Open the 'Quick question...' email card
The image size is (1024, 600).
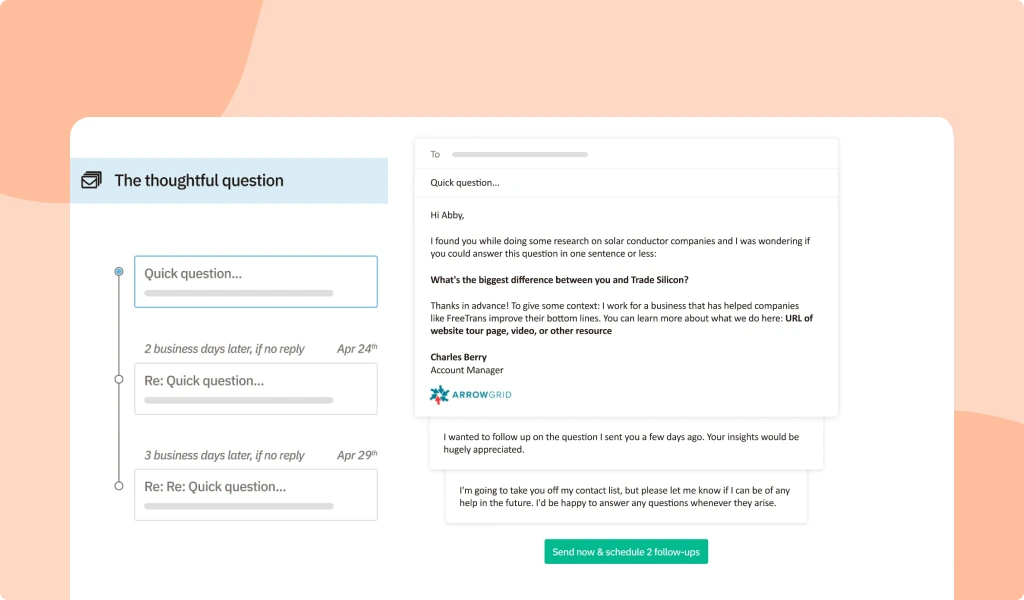click(255, 281)
